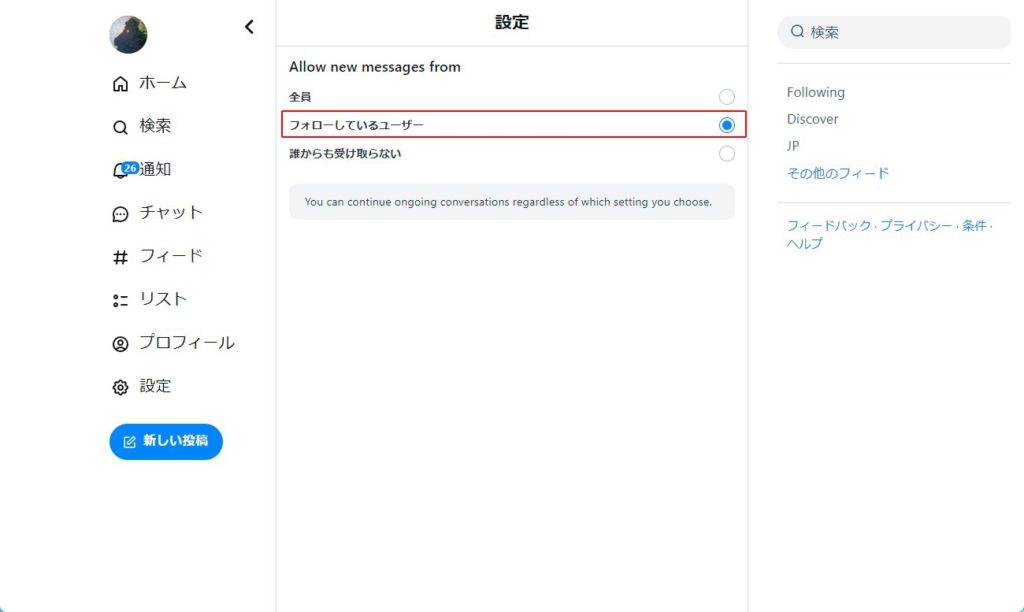1024x612 pixels.
Task: Open the その他のフィード link
Action: pyautogui.click(x=838, y=173)
